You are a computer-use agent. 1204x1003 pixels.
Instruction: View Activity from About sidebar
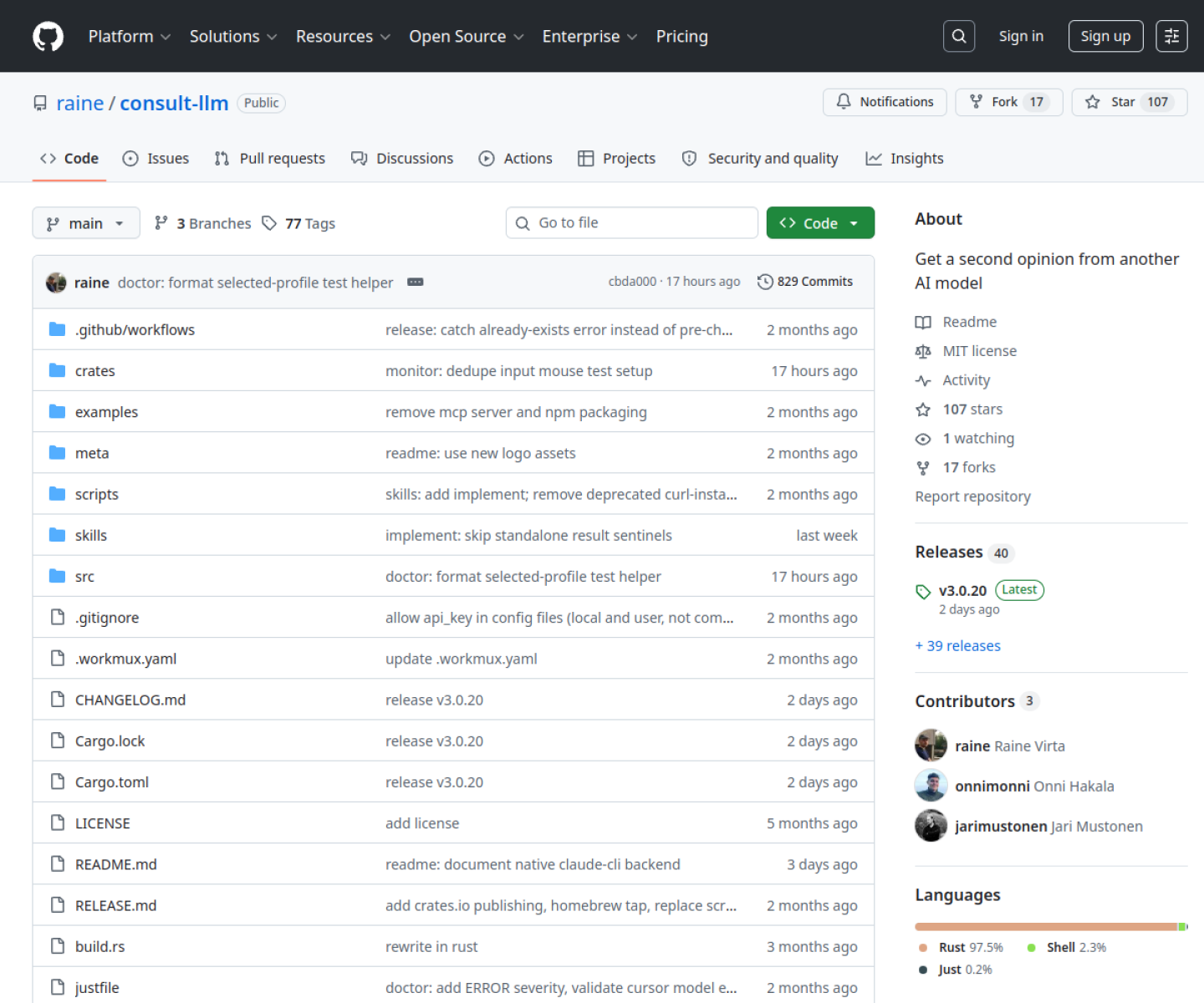coord(952,380)
